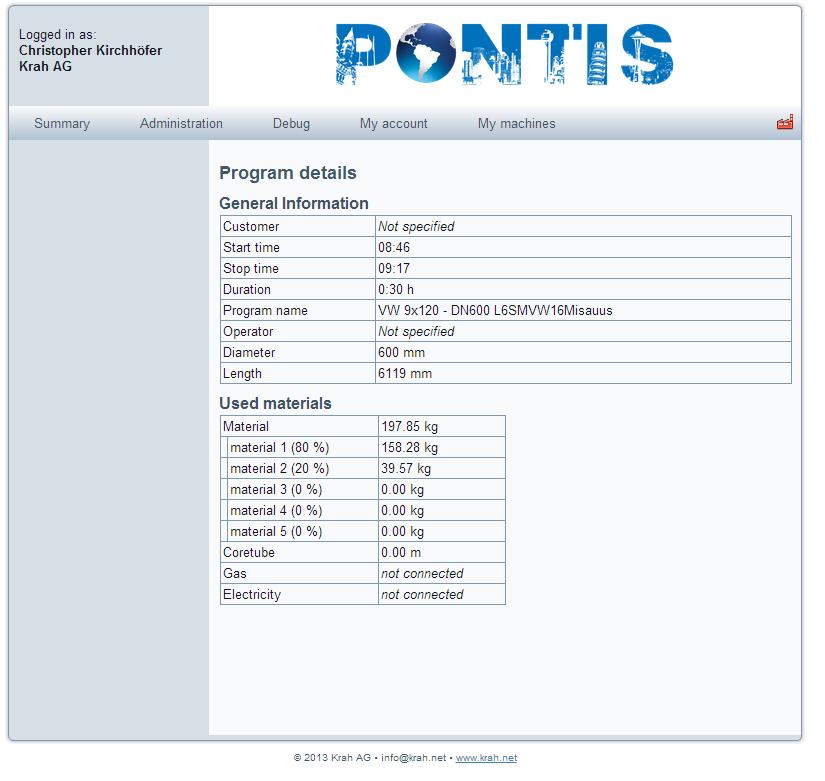Select the Duration value 0:30 h
Image resolution: width=825 pixels, height=781 pixels.
[x=396, y=290]
